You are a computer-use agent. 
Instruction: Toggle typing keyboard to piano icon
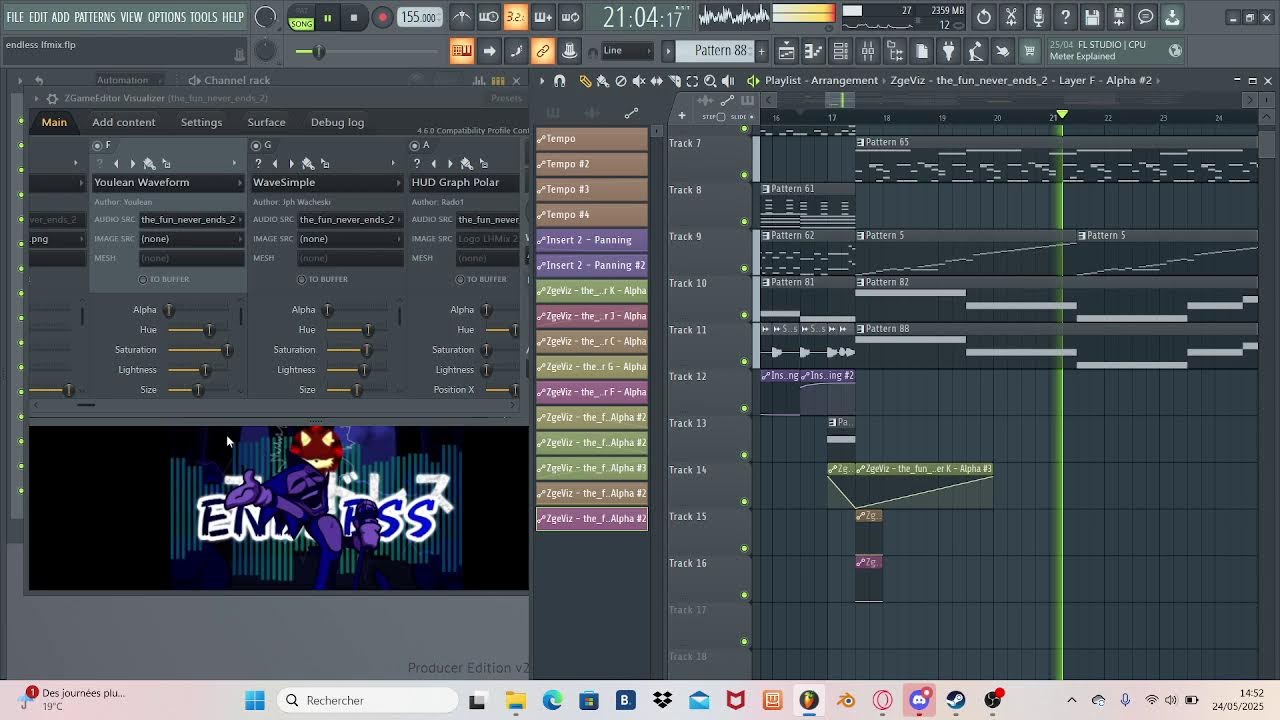tap(462, 51)
